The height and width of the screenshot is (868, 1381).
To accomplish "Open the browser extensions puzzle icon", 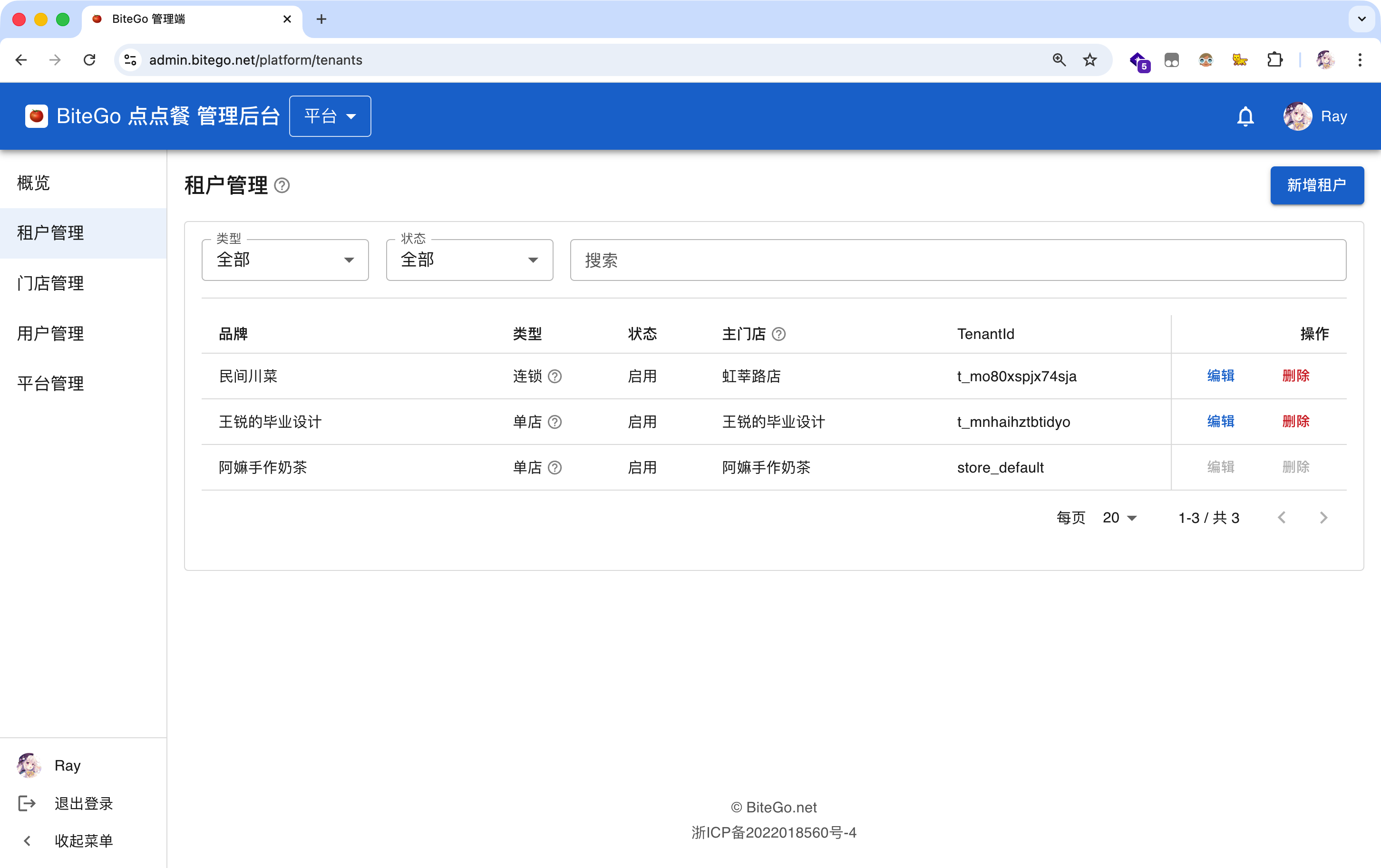I will [x=1274, y=59].
